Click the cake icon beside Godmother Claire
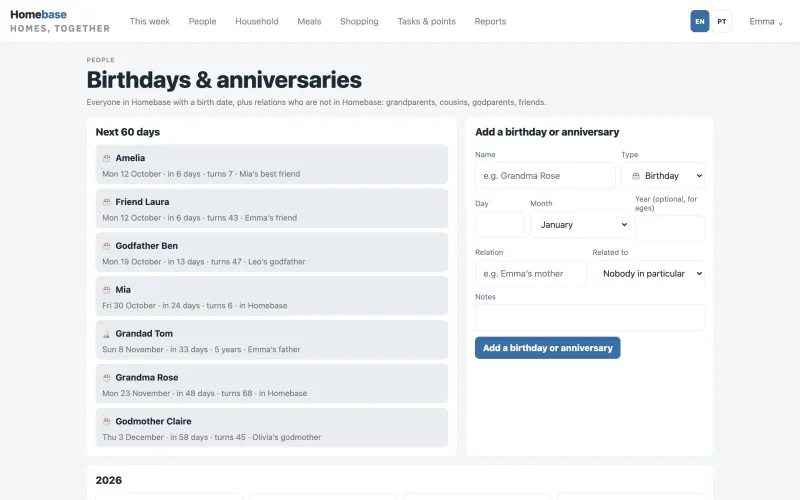Viewport: 800px width, 500px height. (x=107, y=421)
